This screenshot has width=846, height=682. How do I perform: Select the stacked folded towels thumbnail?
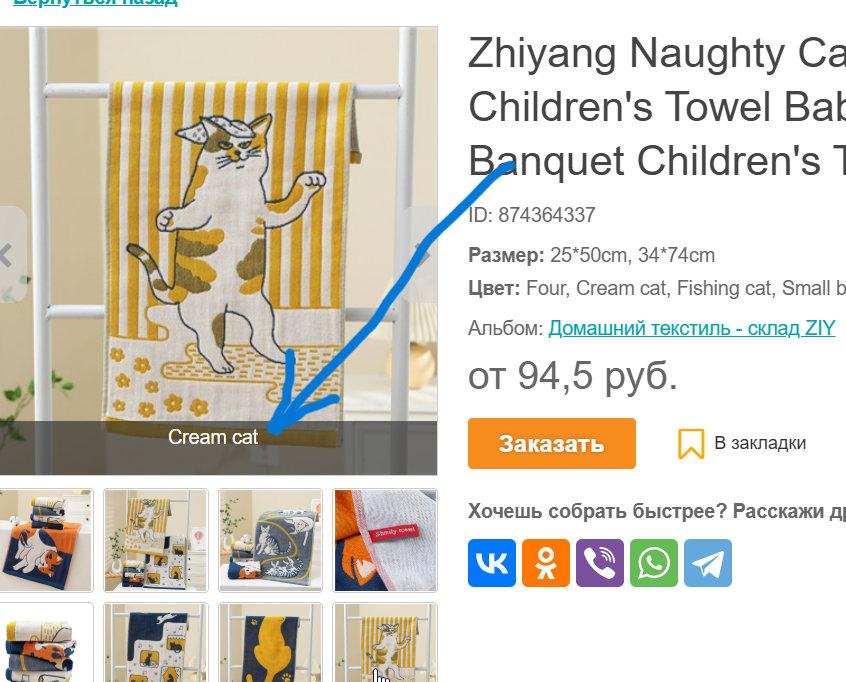click(x=46, y=643)
